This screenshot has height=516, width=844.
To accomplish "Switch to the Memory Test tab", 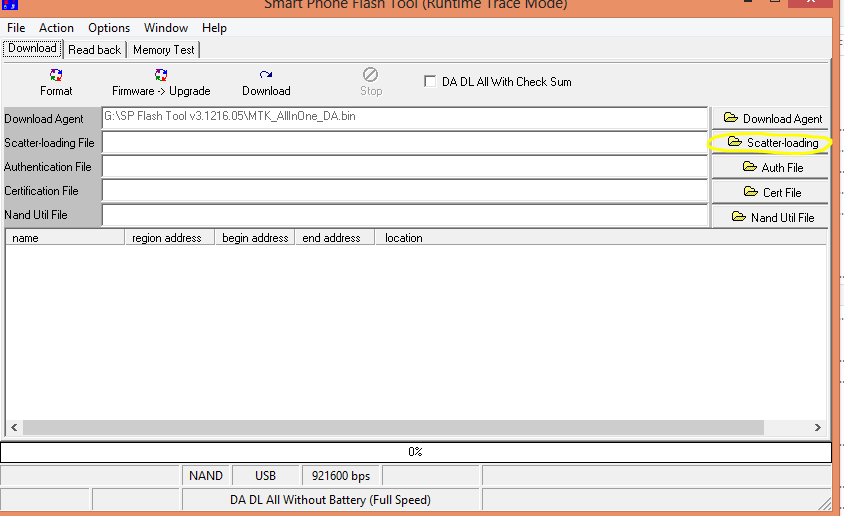I will point(164,50).
